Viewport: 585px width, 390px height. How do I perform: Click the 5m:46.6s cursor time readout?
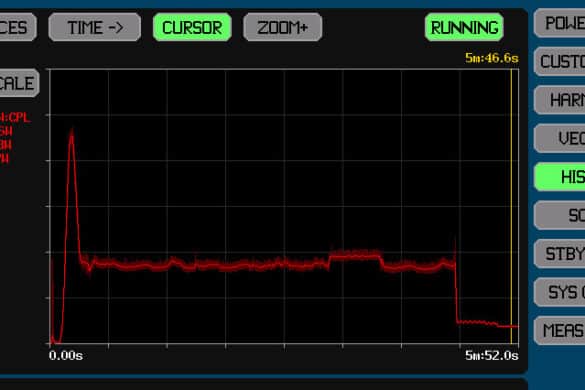pos(492,58)
